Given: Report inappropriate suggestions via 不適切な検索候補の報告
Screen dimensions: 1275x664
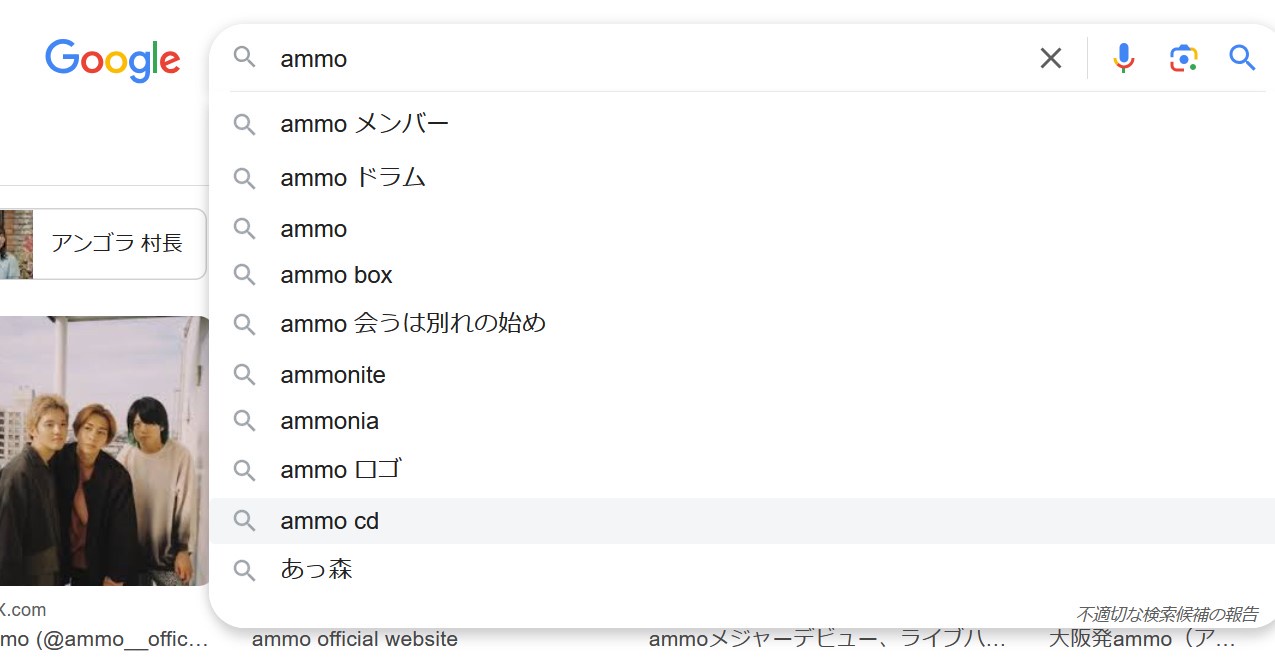Looking at the screenshot, I should coord(1167,614).
